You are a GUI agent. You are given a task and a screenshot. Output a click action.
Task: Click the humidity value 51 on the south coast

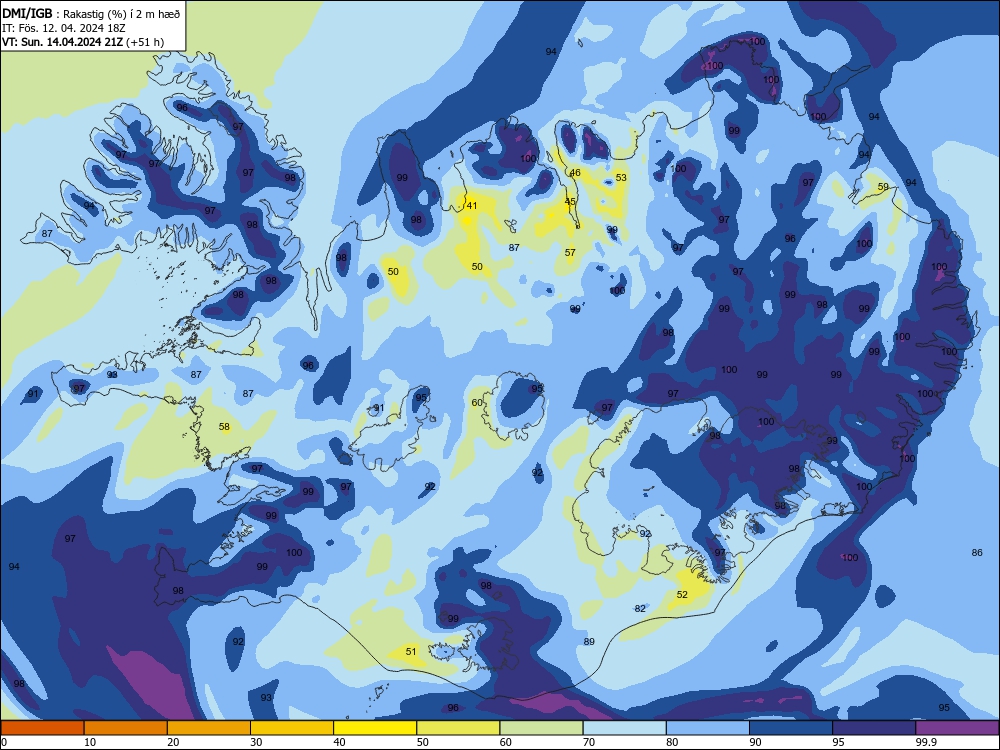point(411,652)
